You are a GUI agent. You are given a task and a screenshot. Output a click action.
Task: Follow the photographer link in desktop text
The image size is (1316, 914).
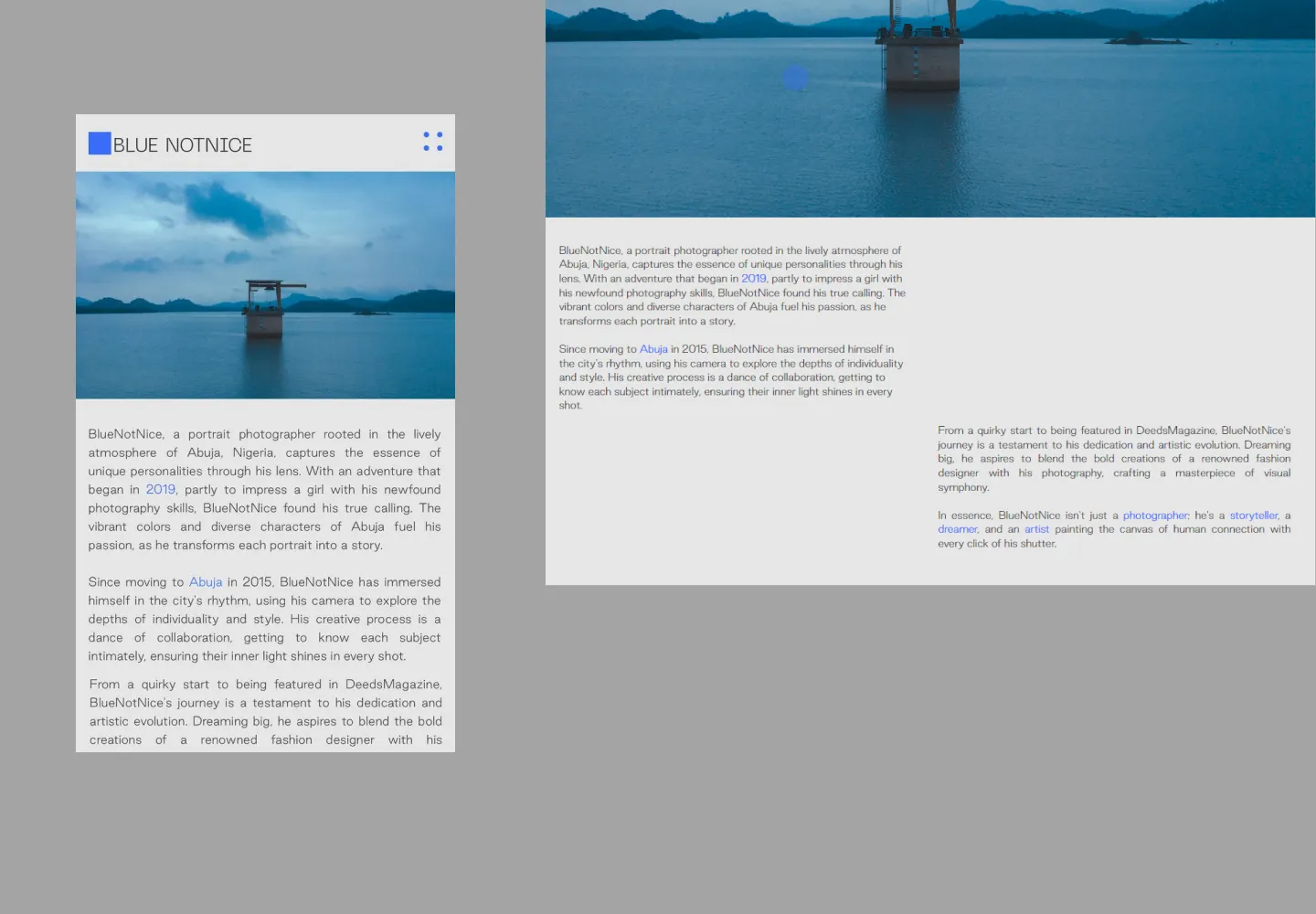tap(1155, 515)
